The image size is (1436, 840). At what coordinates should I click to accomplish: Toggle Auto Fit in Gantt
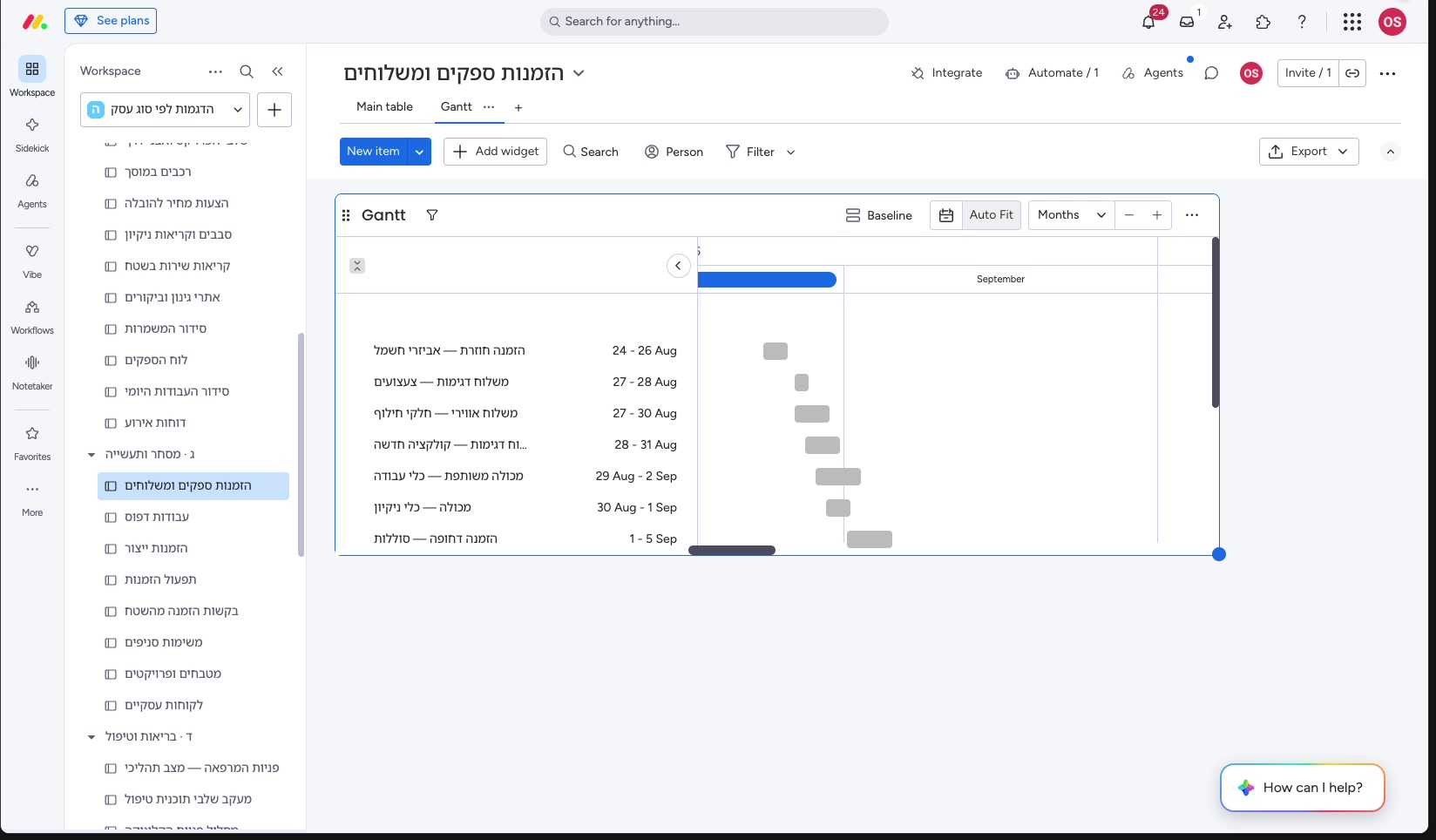click(992, 215)
